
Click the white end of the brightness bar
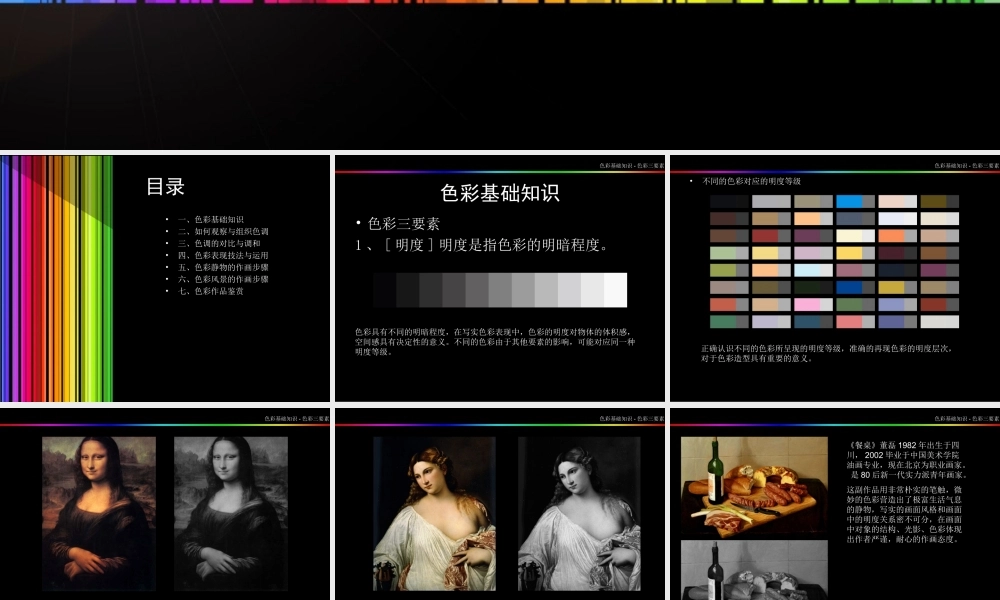click(615, 290)
